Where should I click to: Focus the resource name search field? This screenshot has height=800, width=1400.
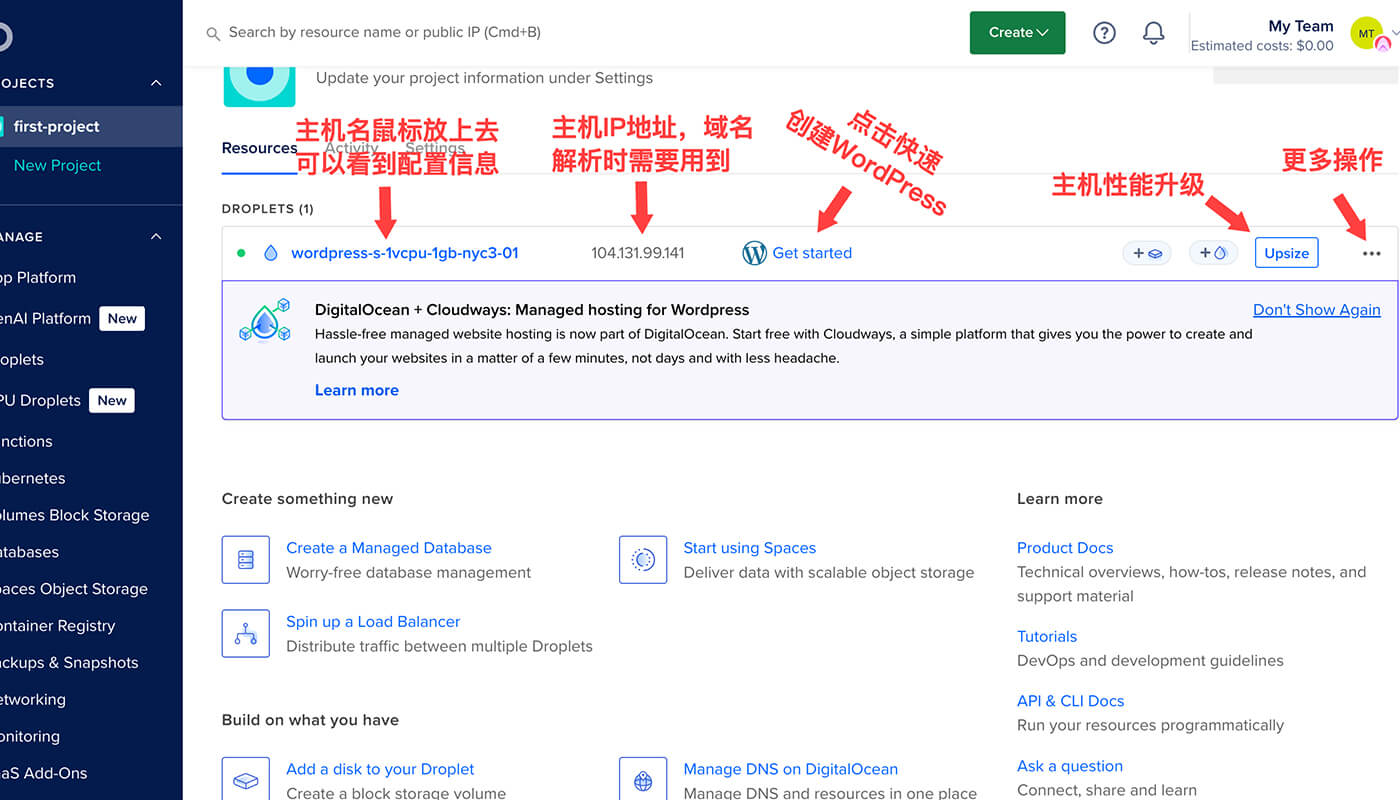coord(384,33)
